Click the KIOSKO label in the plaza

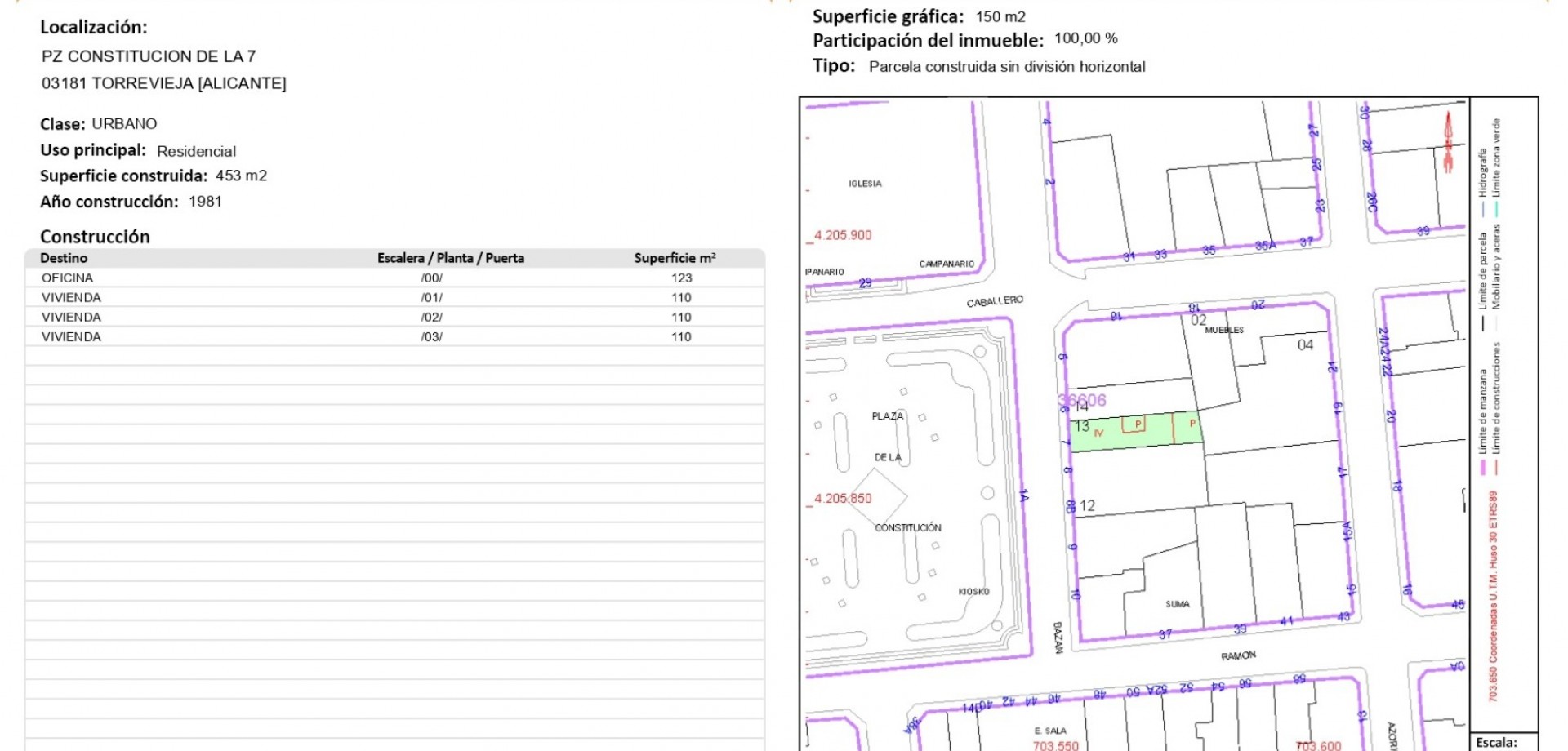[973, 592]
